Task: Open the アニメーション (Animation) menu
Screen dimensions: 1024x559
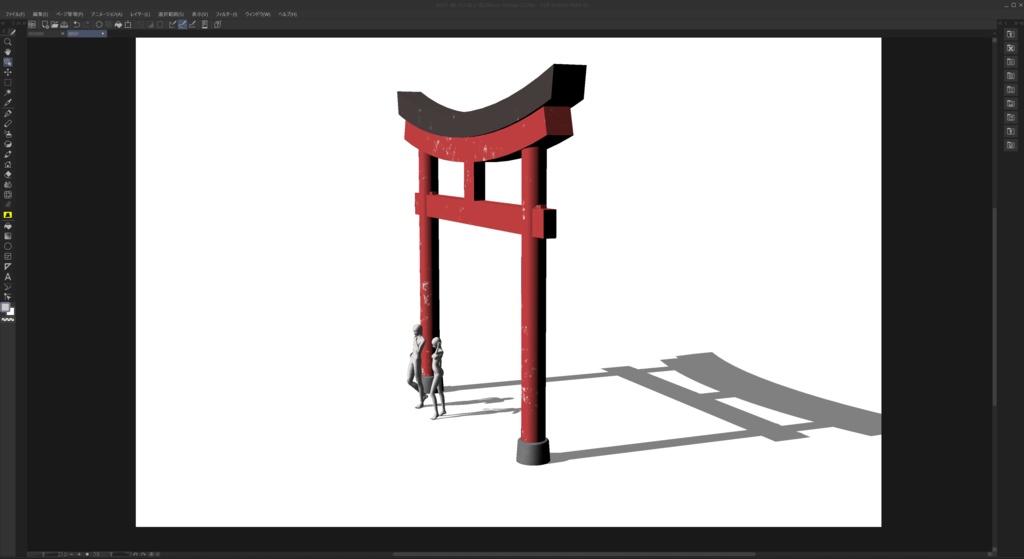Action: click(106, 14)
